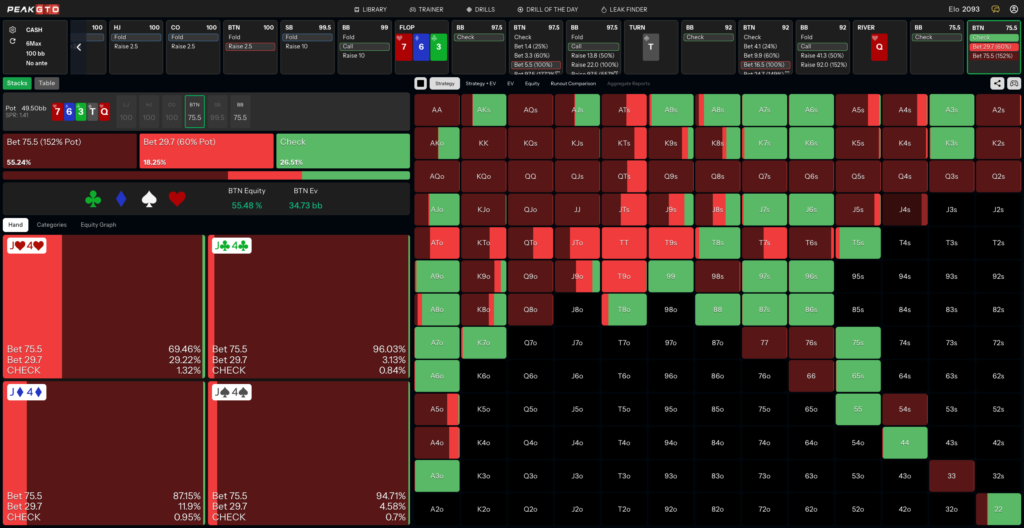1024x528 pixels.
Task: Select BB 75.5 stack position box
Action: (240, 112)
